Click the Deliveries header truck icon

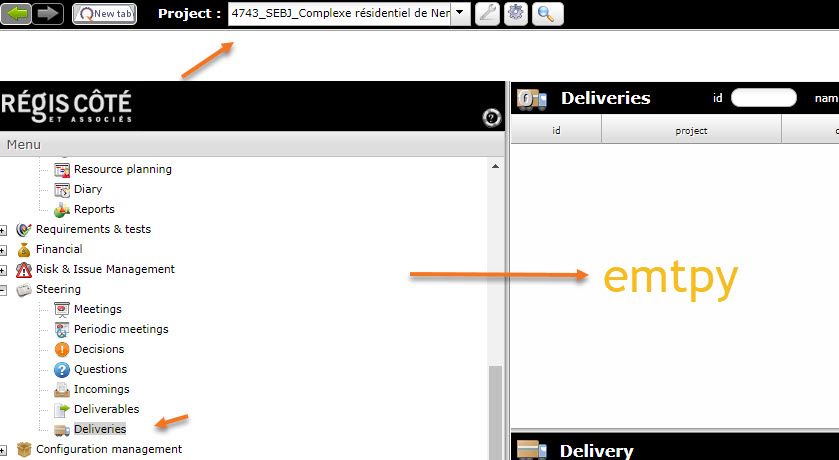coord(531,99)
